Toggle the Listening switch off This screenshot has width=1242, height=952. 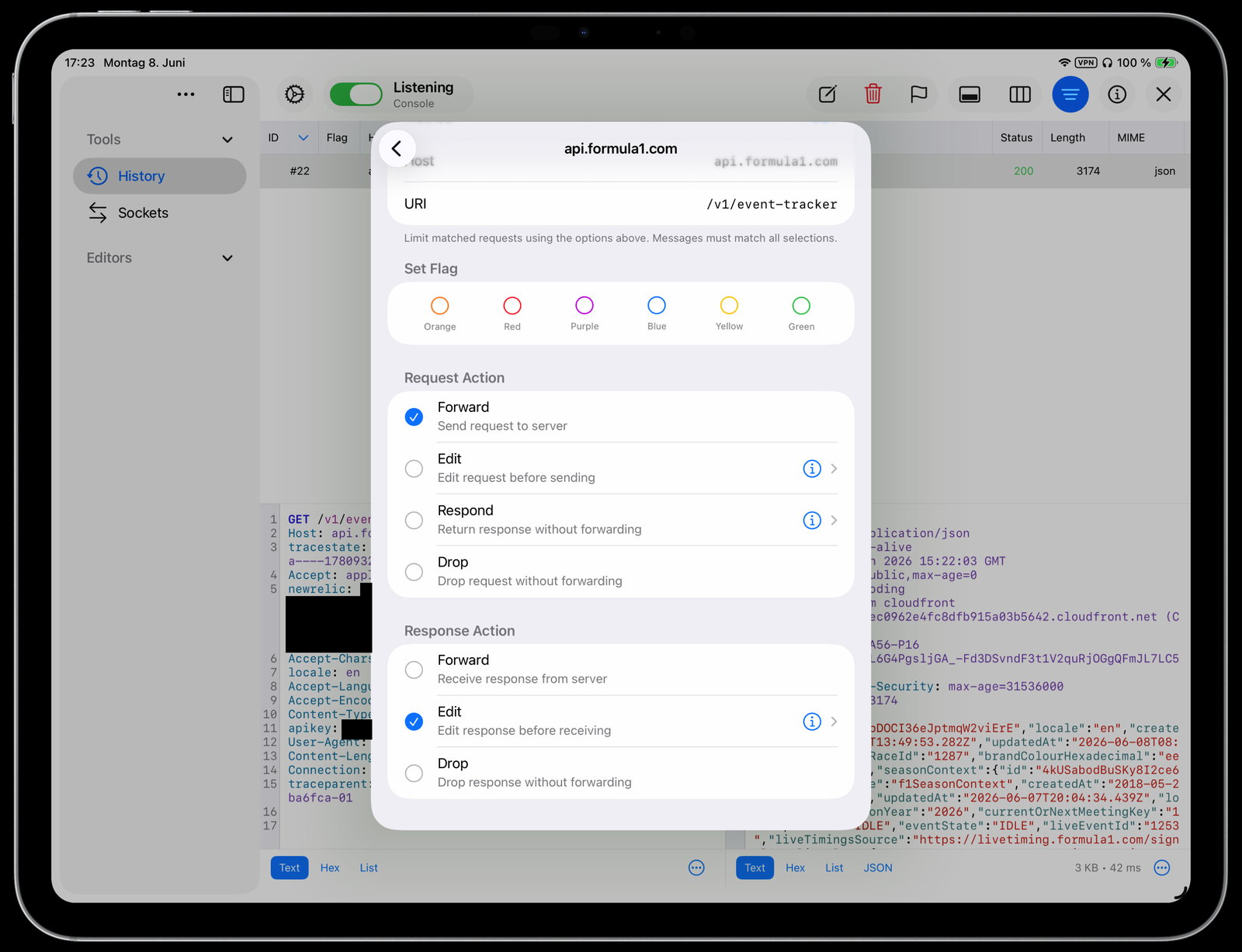(x=356, y=95)
